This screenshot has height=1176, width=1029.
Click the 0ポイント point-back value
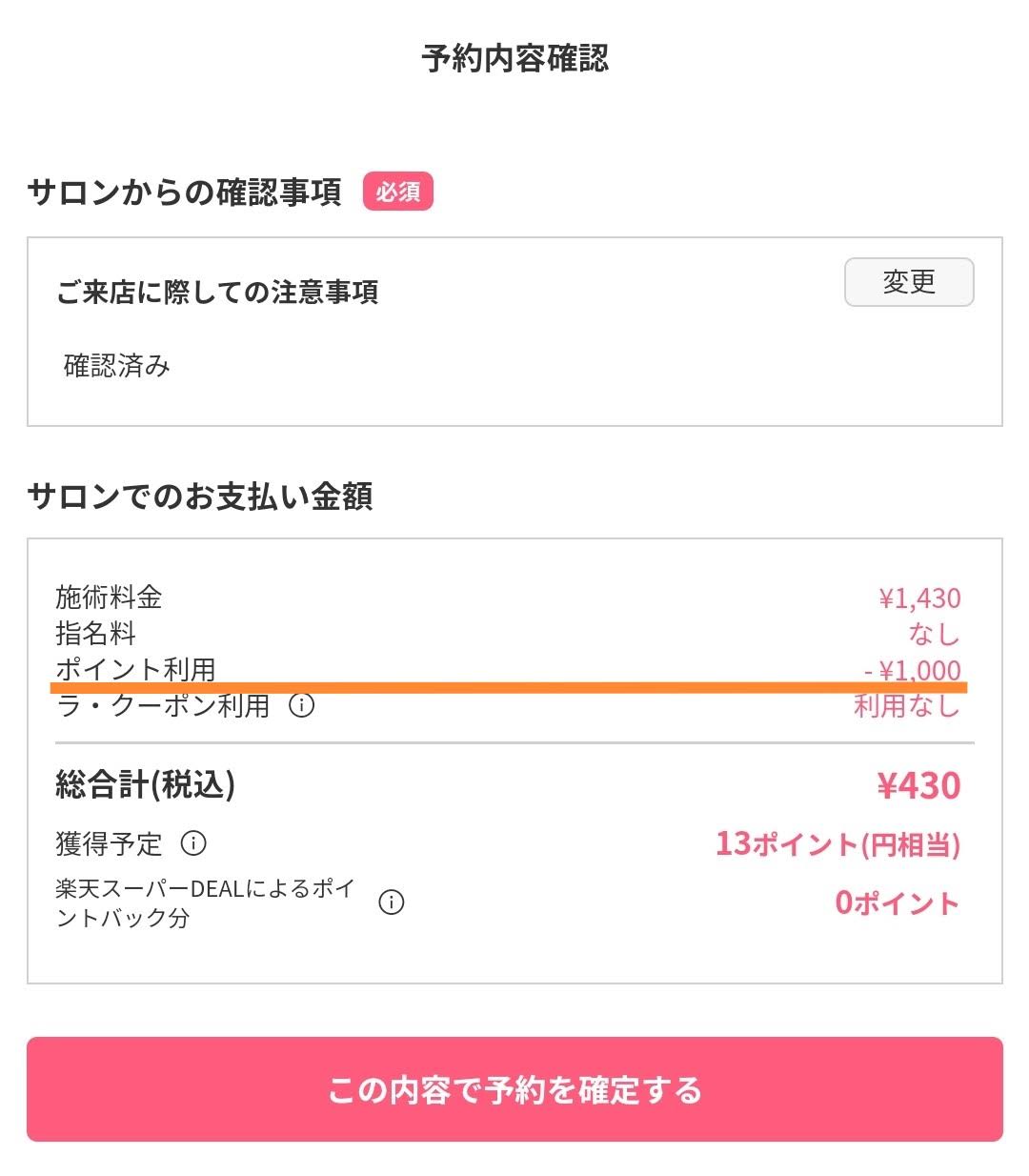[x=897, y=902]
